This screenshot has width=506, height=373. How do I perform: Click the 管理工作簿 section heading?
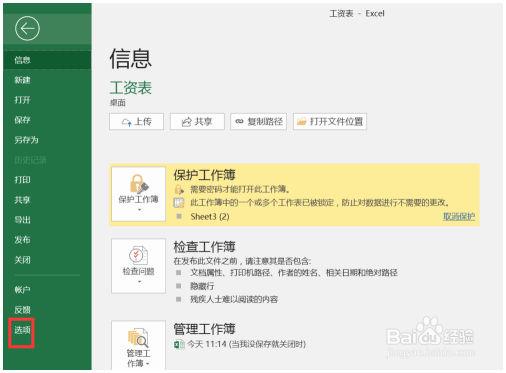[204, 329]
